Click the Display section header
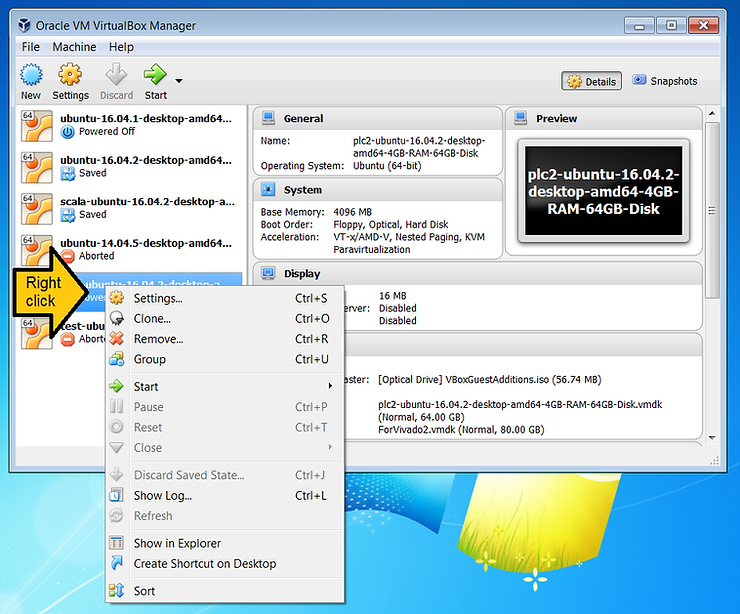Viewport: 740px width, 614px height. pos(478,274)
